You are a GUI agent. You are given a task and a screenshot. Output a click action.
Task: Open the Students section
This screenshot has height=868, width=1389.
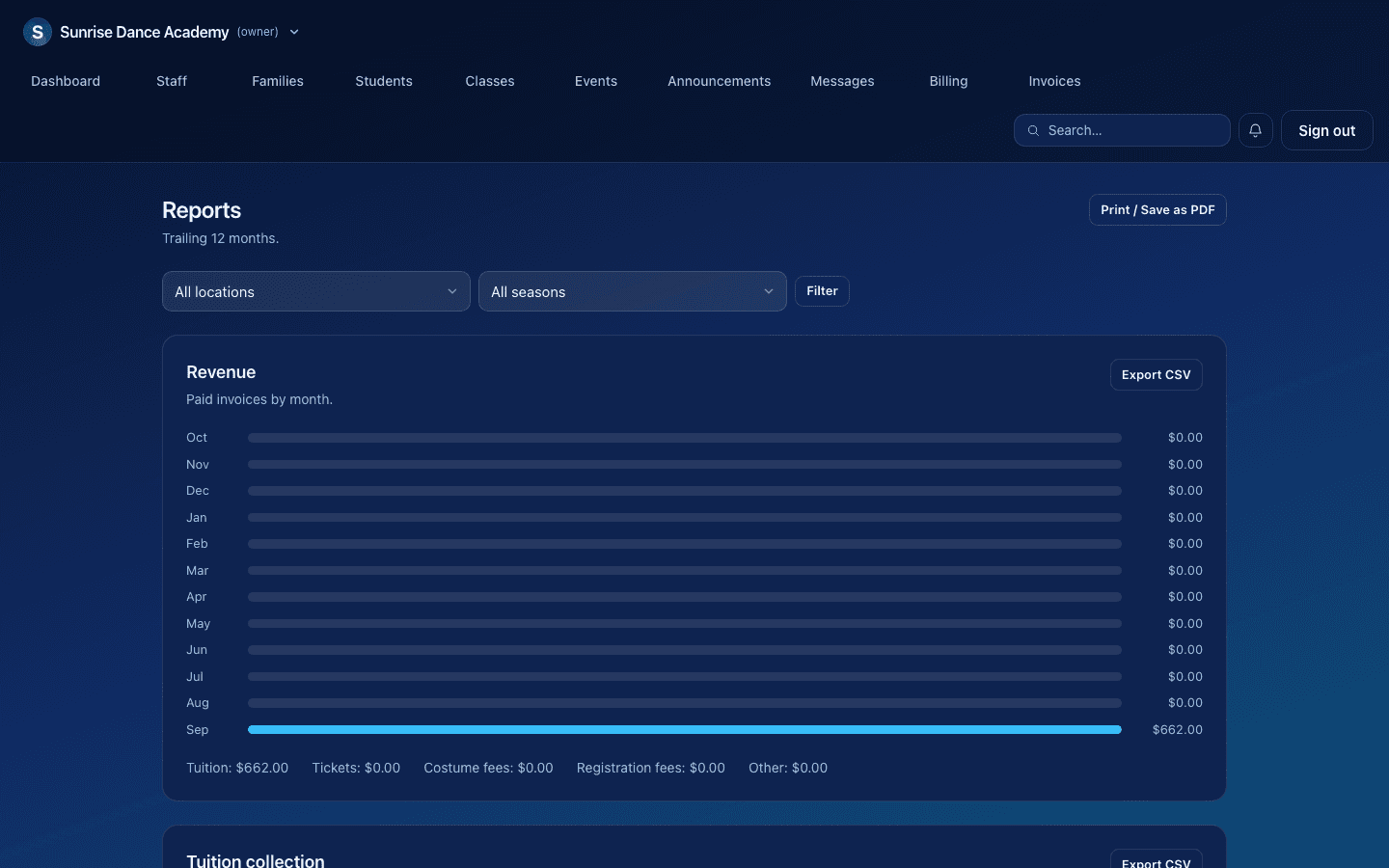tap(384, 81)
